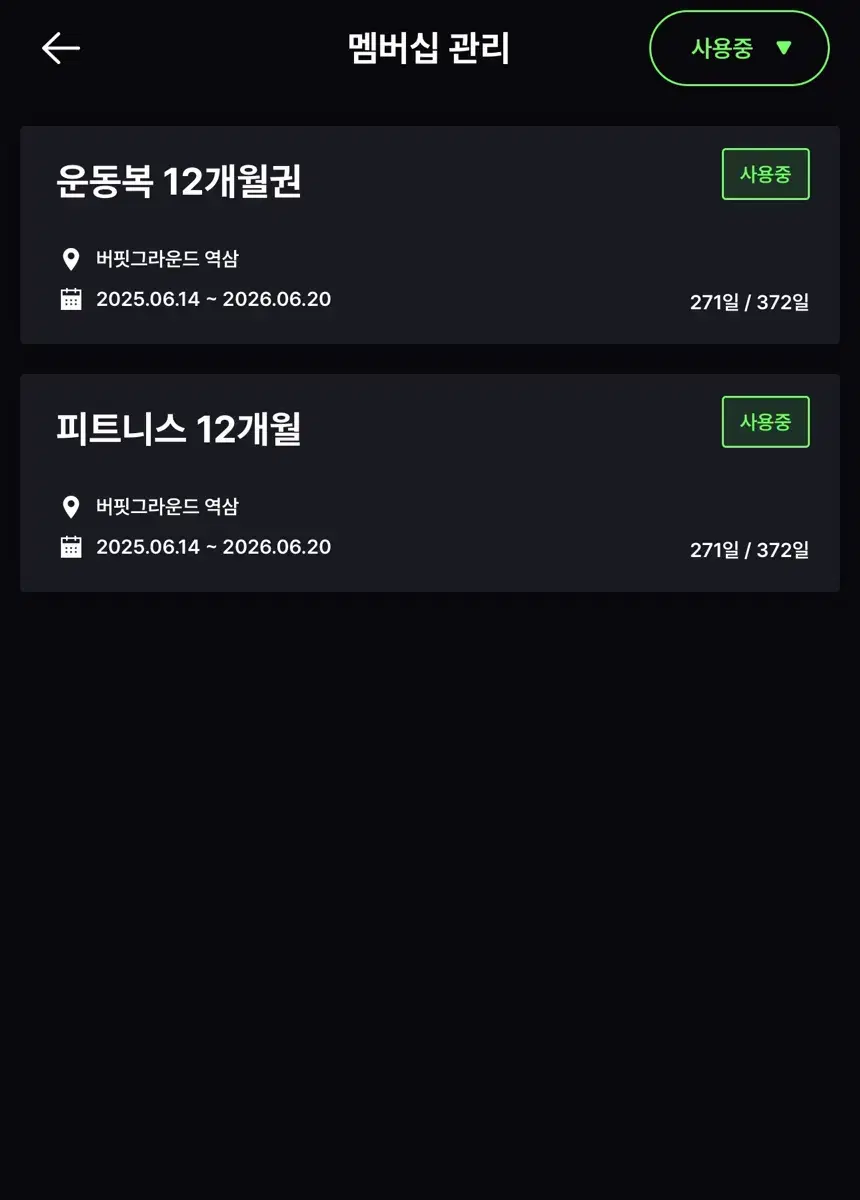
Task: Click the green triangle in the filter
Action: (783, 48)
